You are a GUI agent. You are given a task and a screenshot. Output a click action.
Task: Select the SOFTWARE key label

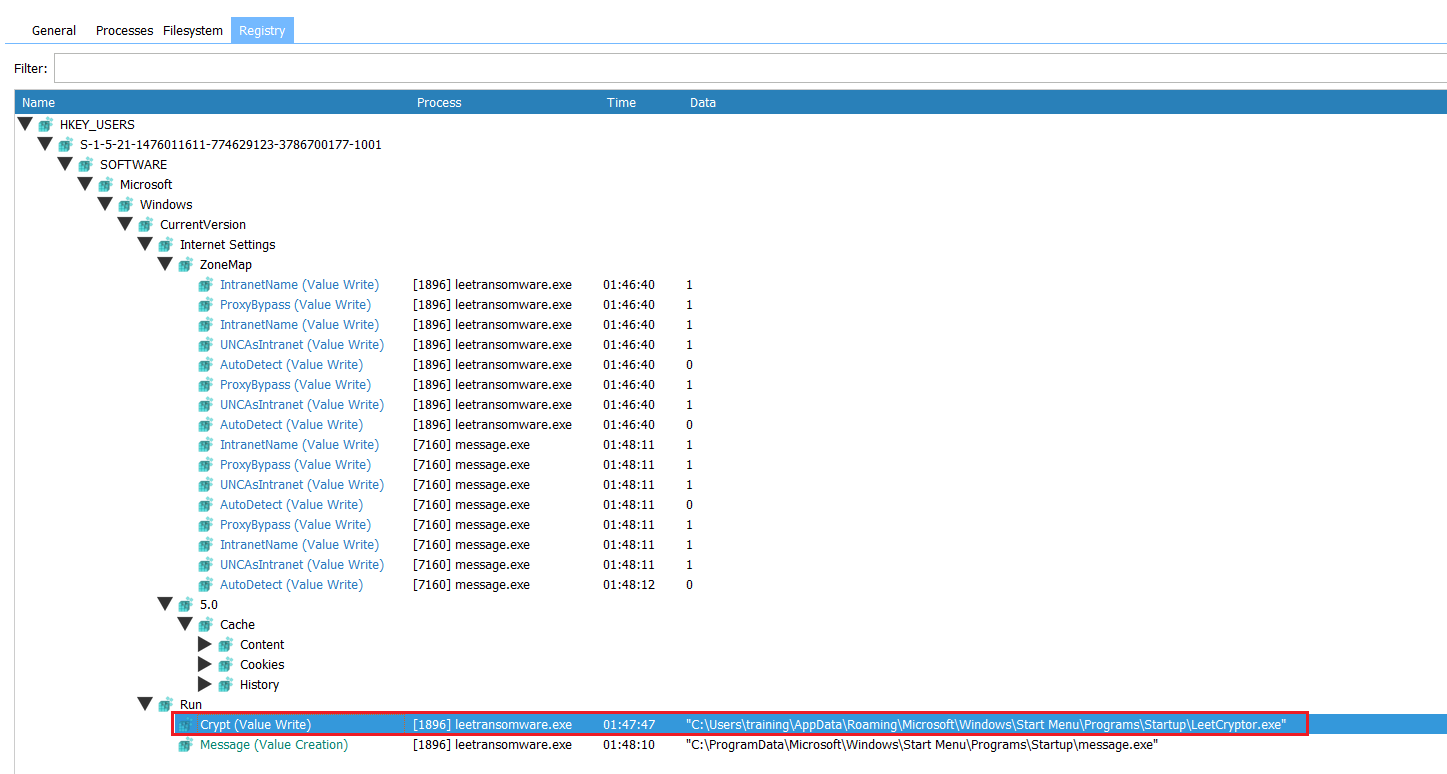(x=133, y=164)
